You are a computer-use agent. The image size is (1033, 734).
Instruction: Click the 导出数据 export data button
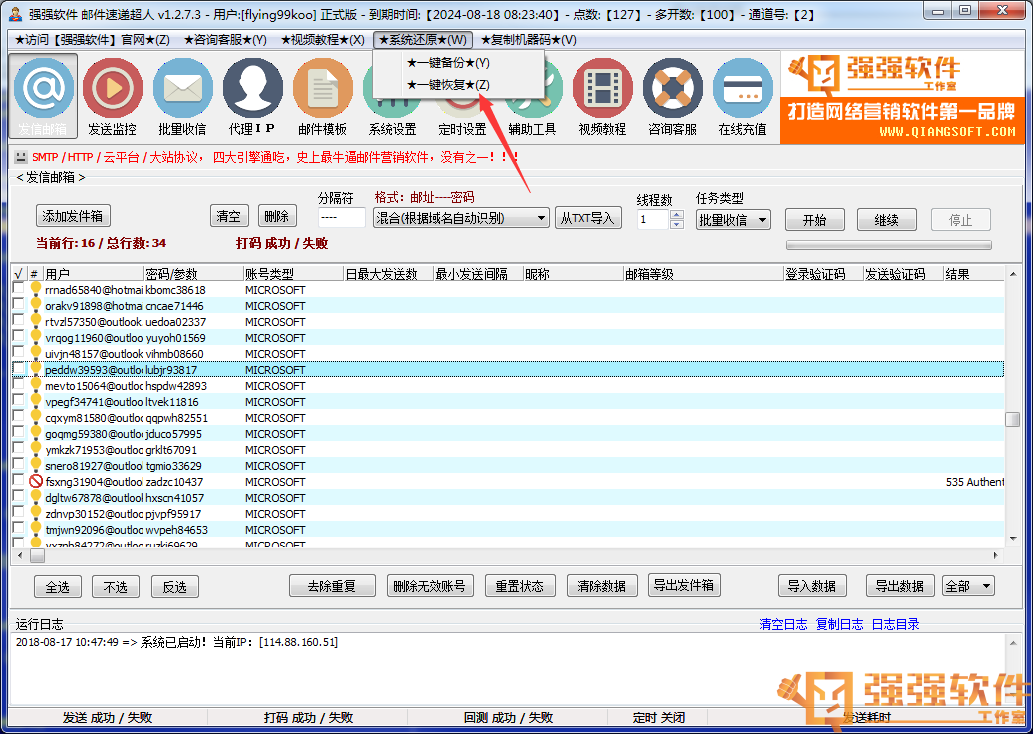point(900,586)
